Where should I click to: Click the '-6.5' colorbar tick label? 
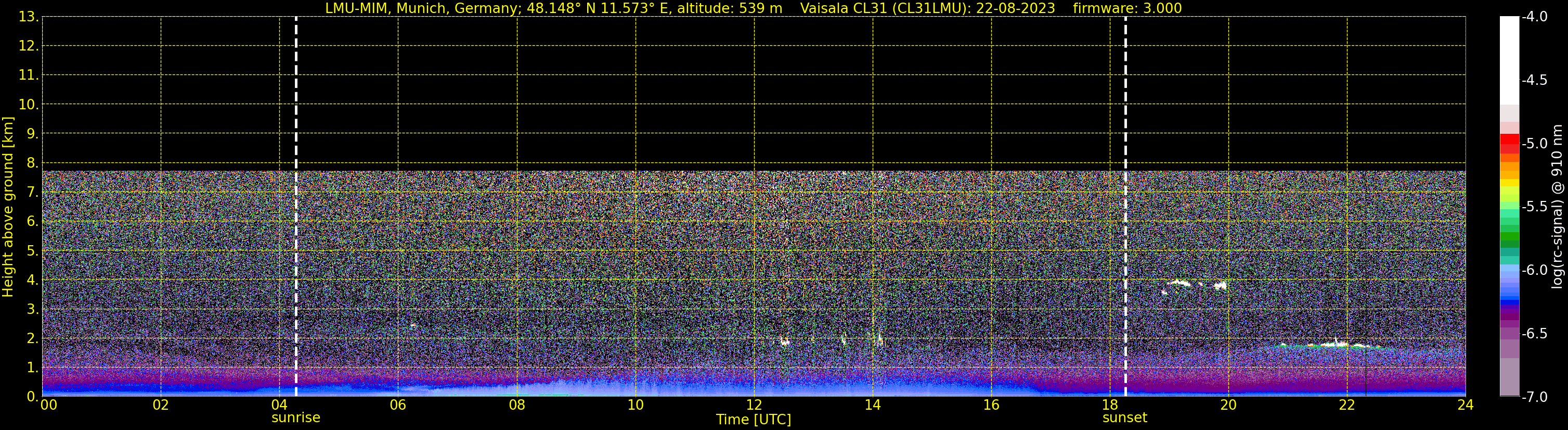1534,334
